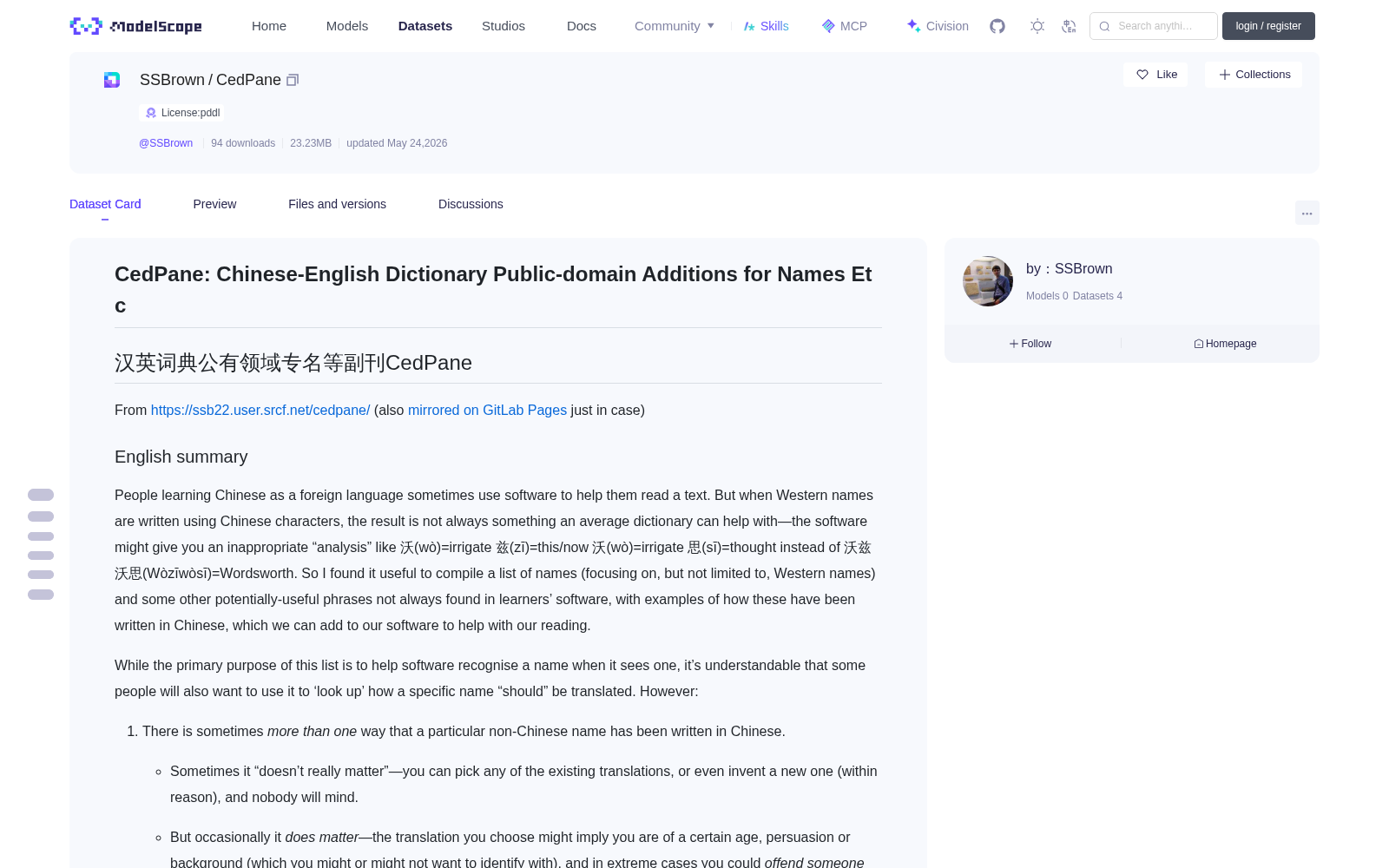Click the first outline marker in left rail
Viewport: 1389px width, 868px height.
tap(41, 495)
